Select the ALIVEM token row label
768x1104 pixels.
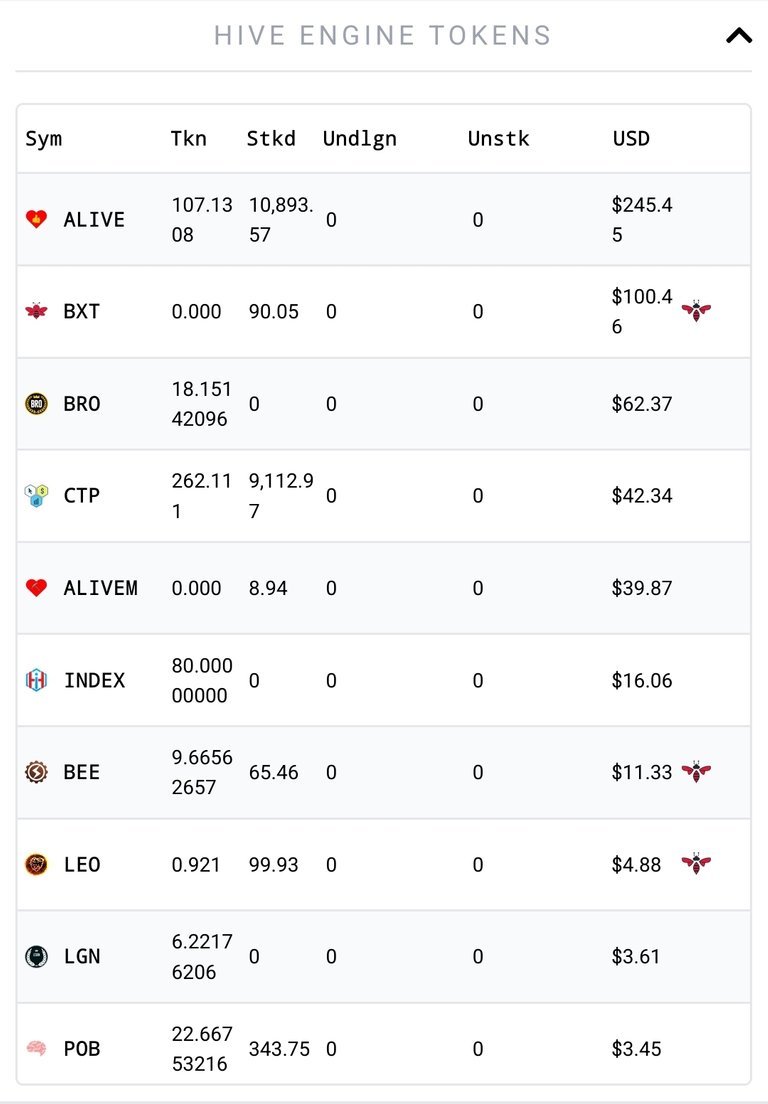[101, 588]
